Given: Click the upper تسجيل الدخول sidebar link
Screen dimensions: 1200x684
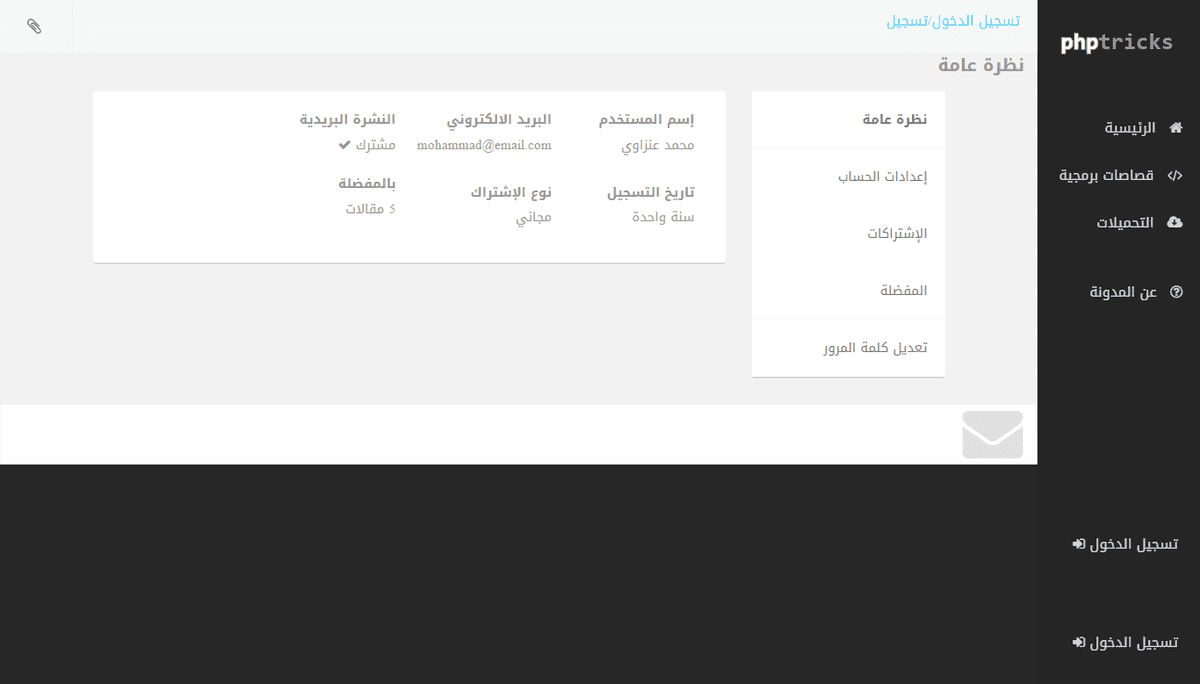Looking at the screenshot, I should pos(1125,544).
